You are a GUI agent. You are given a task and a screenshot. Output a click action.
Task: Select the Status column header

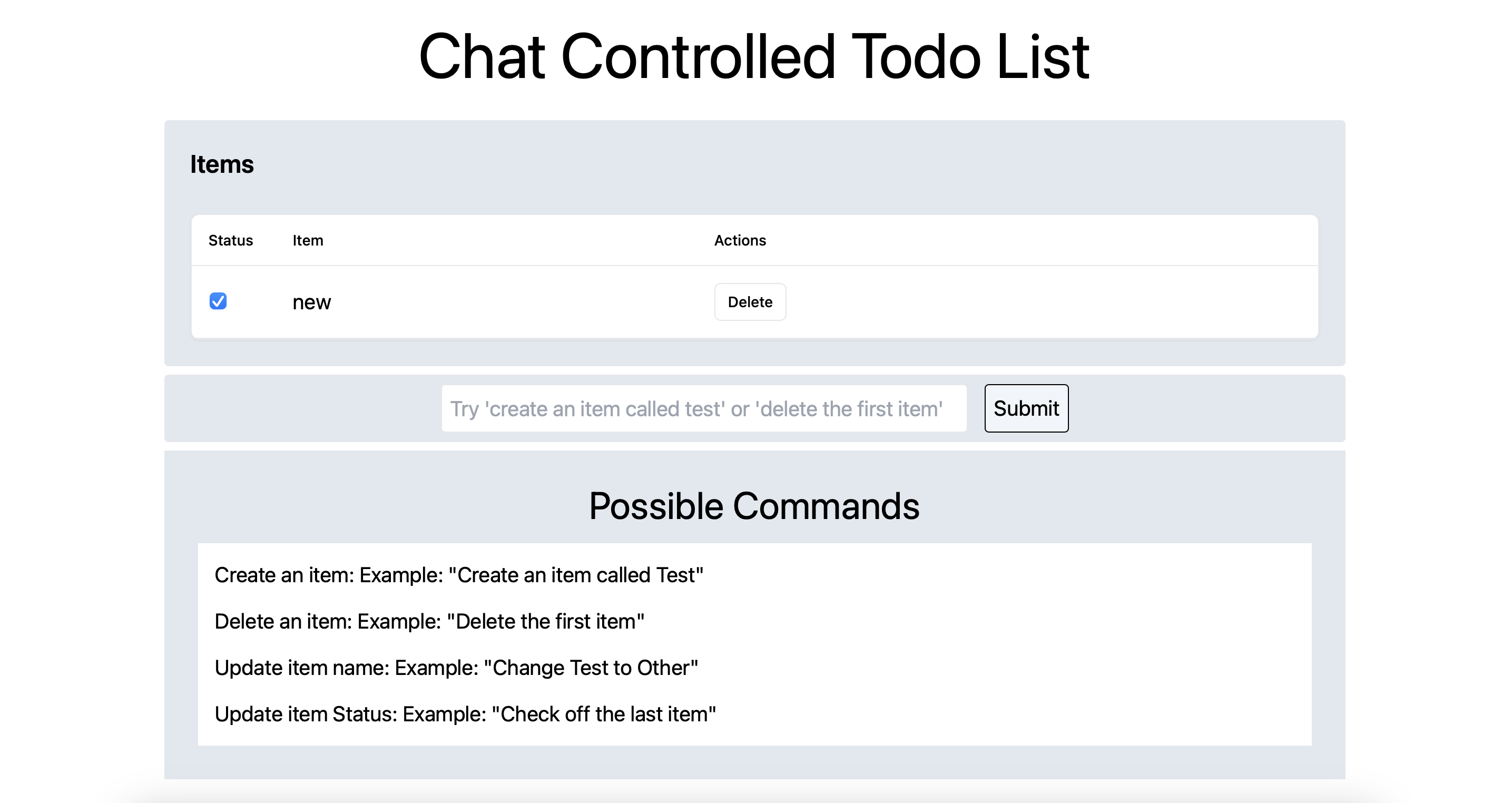coord(231,240)
